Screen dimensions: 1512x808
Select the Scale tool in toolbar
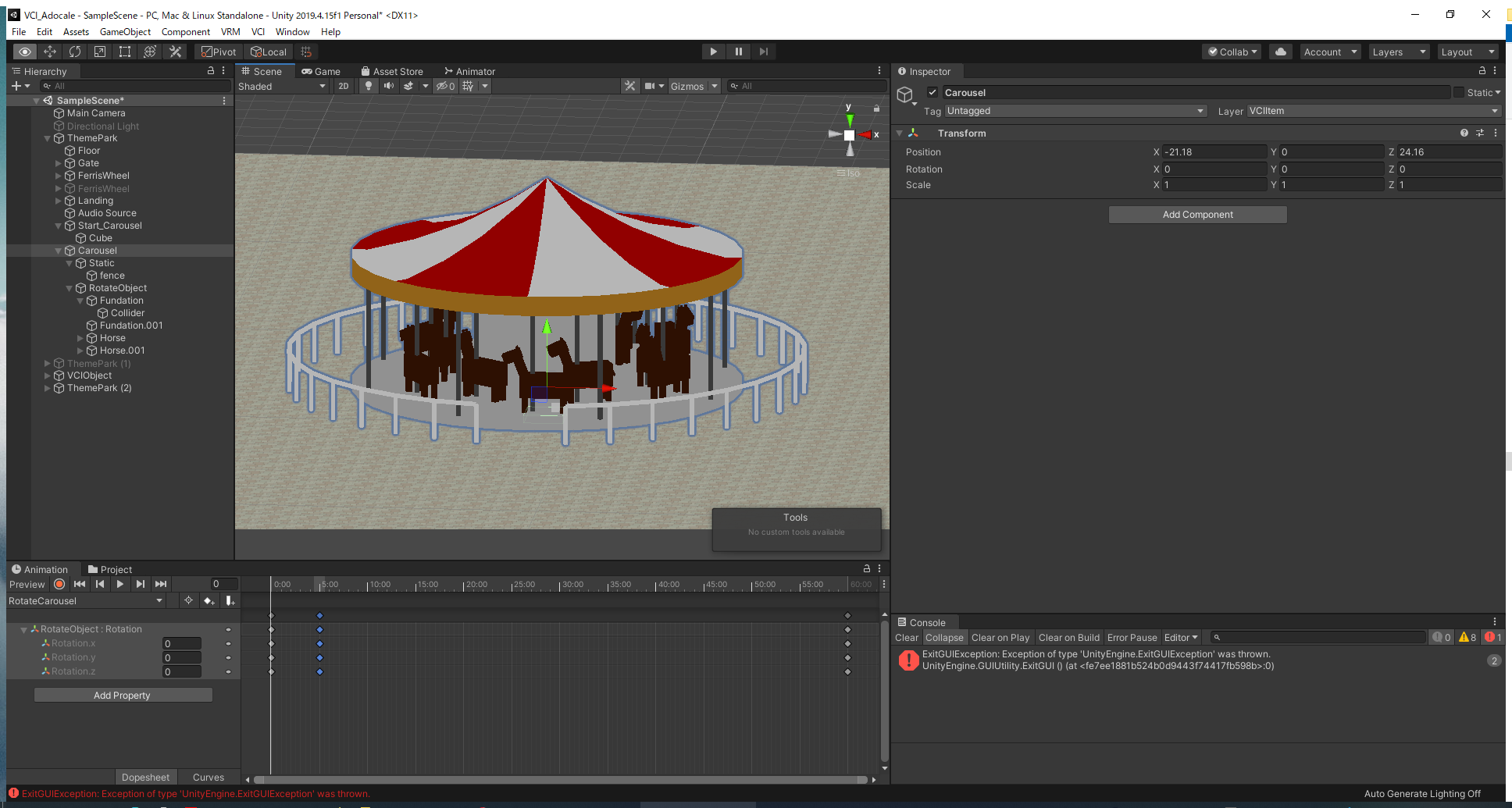pos(100,52)
